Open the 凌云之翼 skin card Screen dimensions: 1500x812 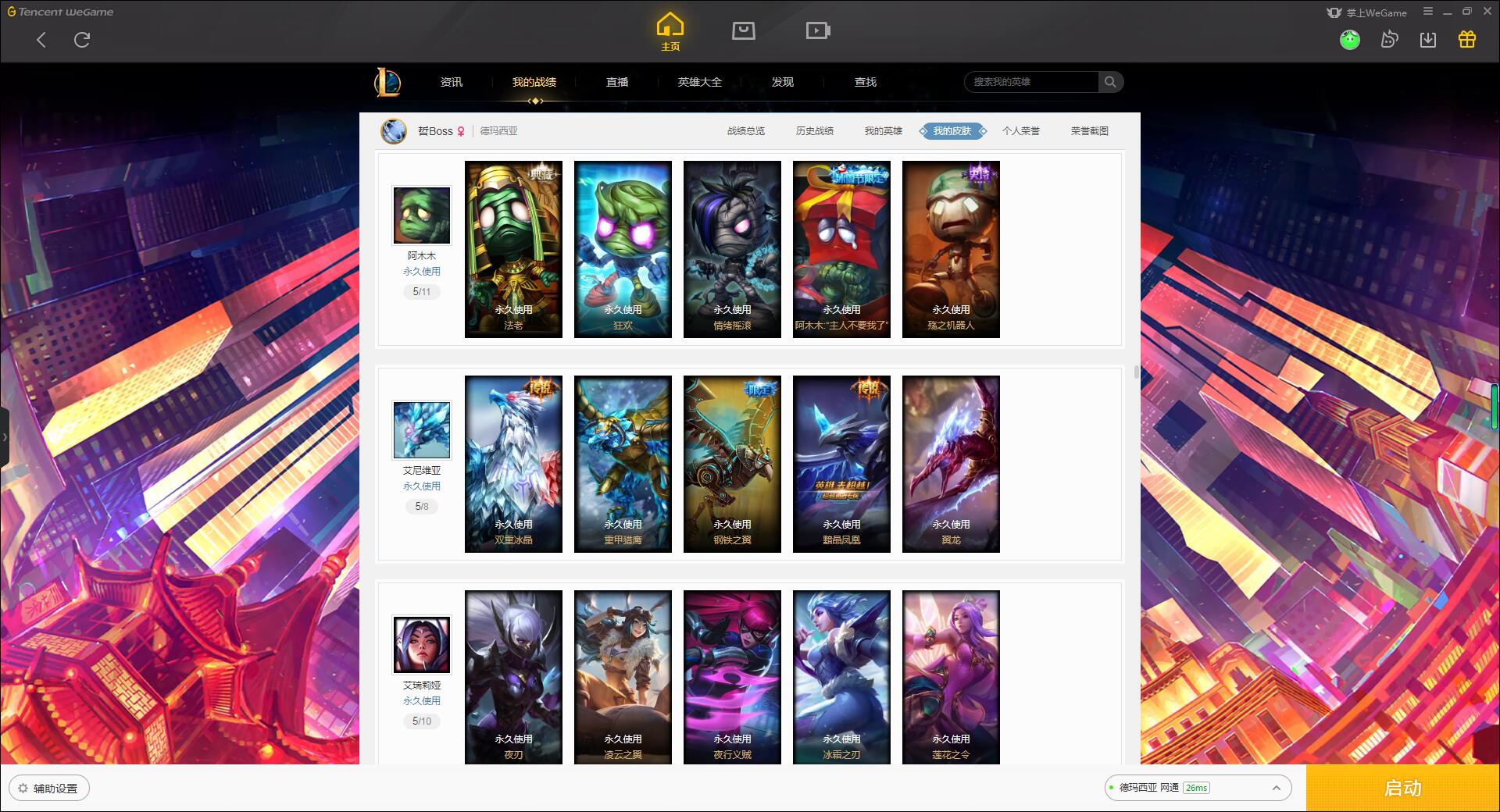click(623, 677)
